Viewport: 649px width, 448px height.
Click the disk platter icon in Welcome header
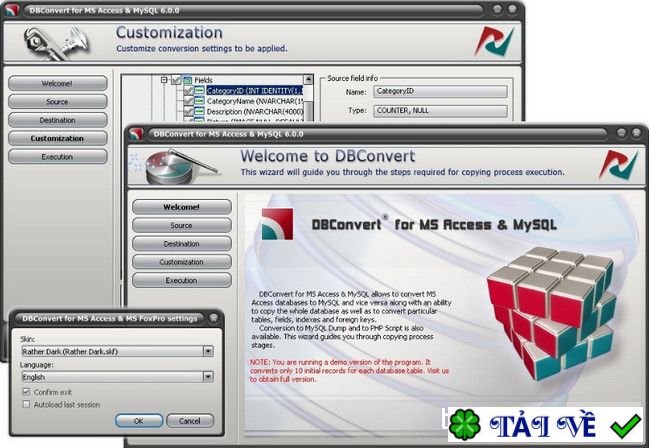177,166
